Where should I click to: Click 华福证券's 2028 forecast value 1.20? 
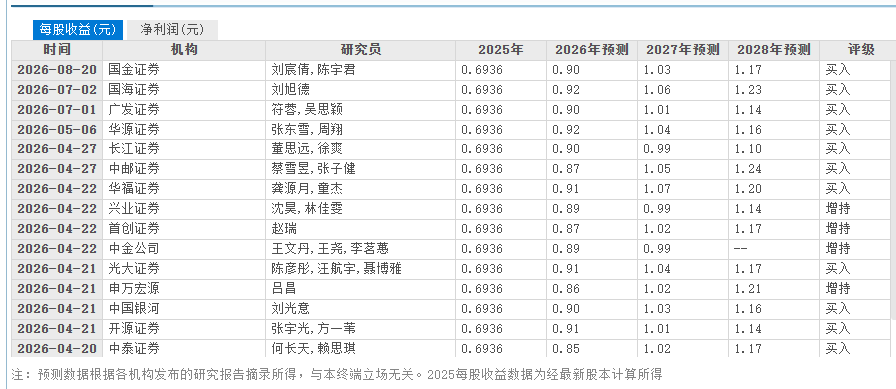[748, 190]
